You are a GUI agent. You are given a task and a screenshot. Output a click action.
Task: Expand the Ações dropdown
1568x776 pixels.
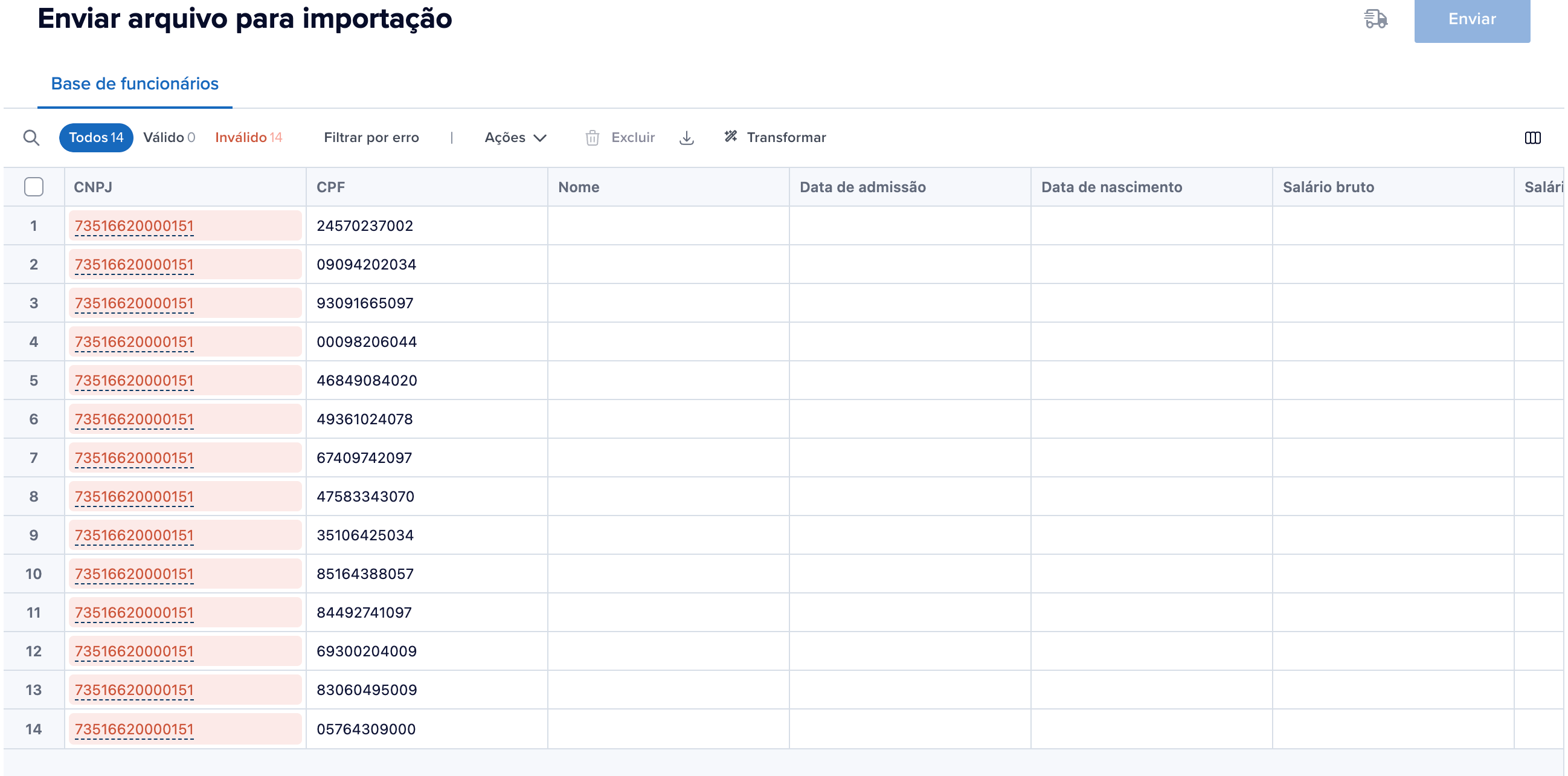(515, 138)
